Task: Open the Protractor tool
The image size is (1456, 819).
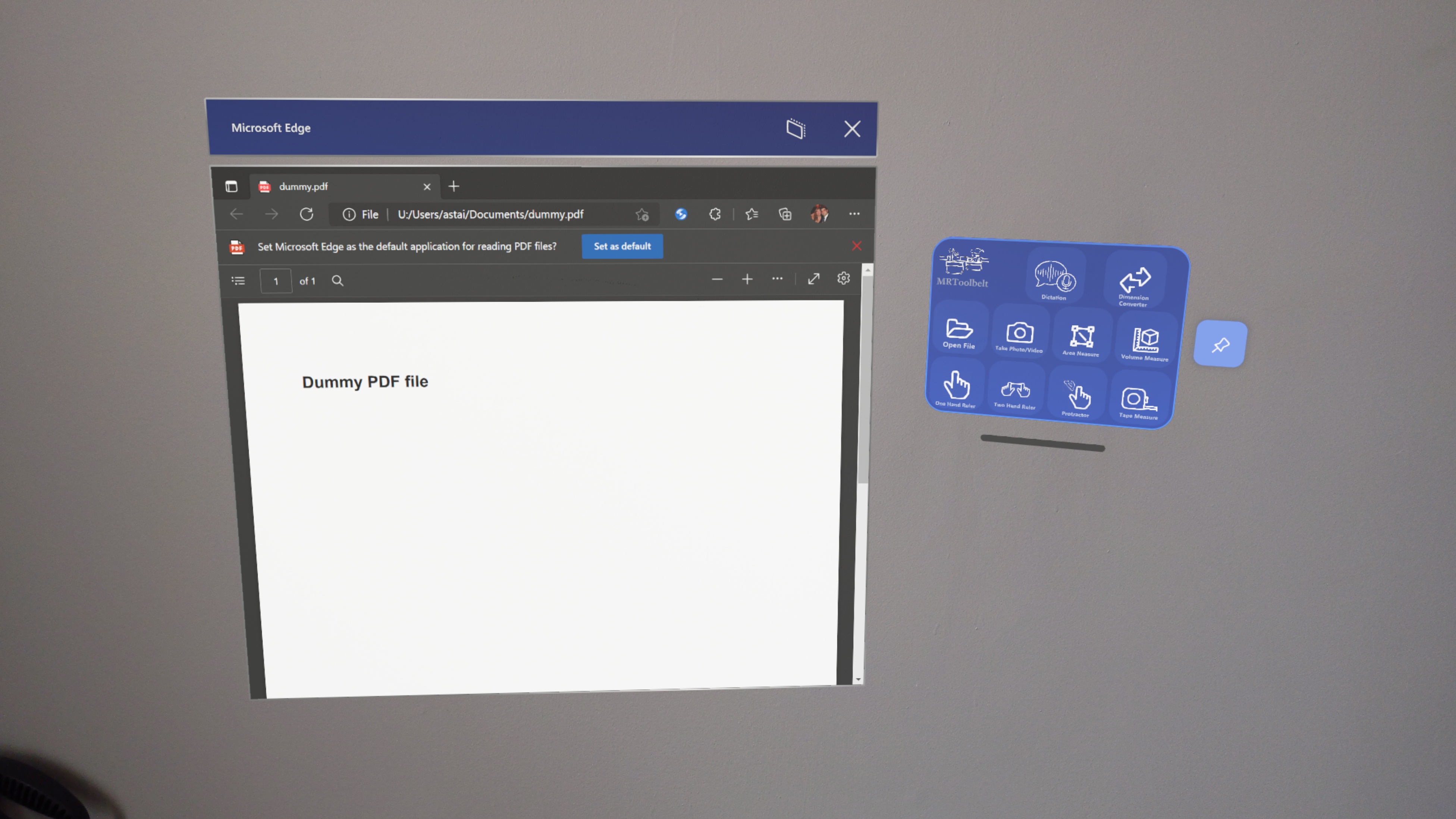Action: click(1077, 396)
